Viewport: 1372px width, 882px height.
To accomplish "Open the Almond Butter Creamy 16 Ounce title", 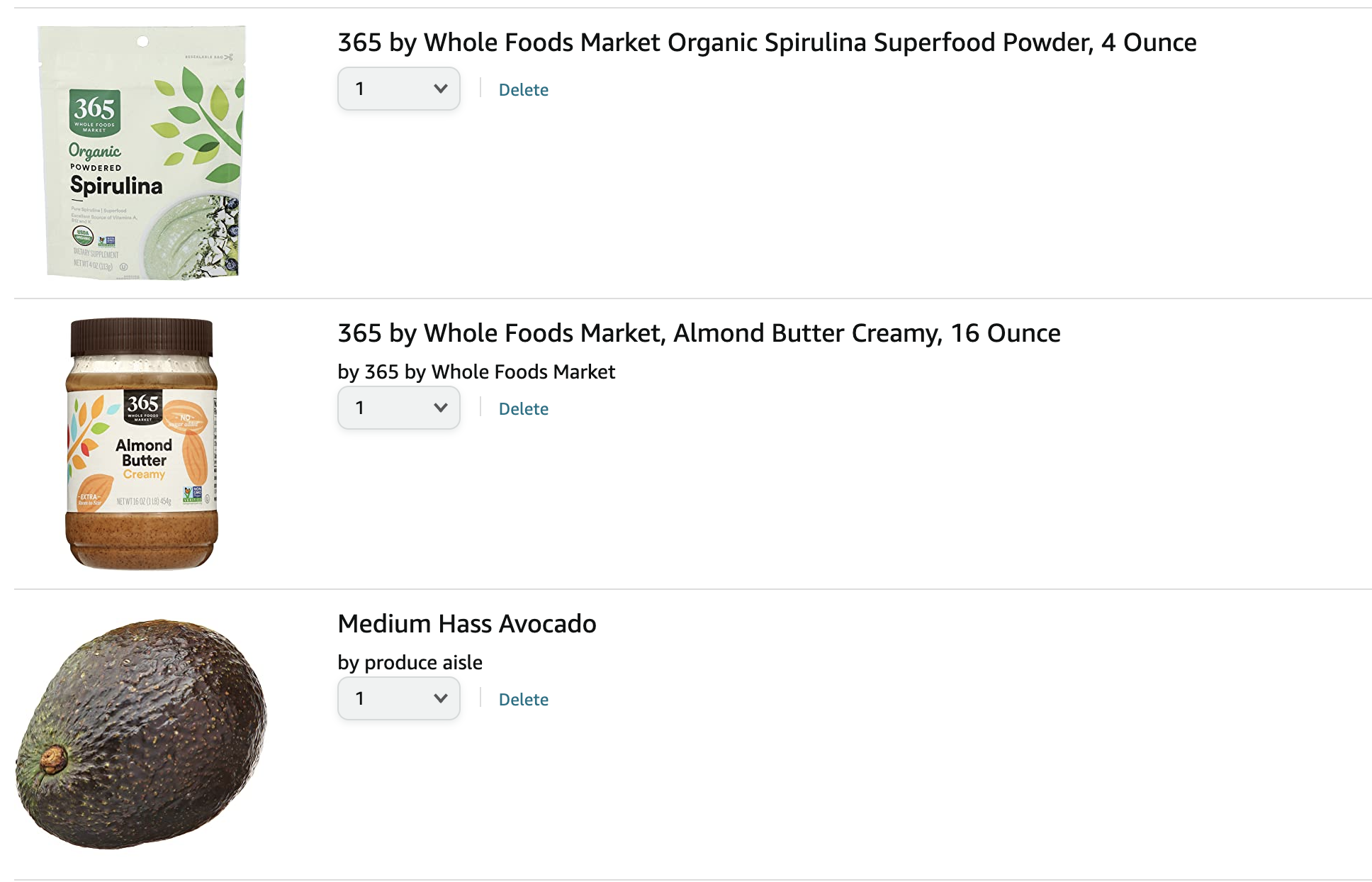I will click(x=699, y=333).
